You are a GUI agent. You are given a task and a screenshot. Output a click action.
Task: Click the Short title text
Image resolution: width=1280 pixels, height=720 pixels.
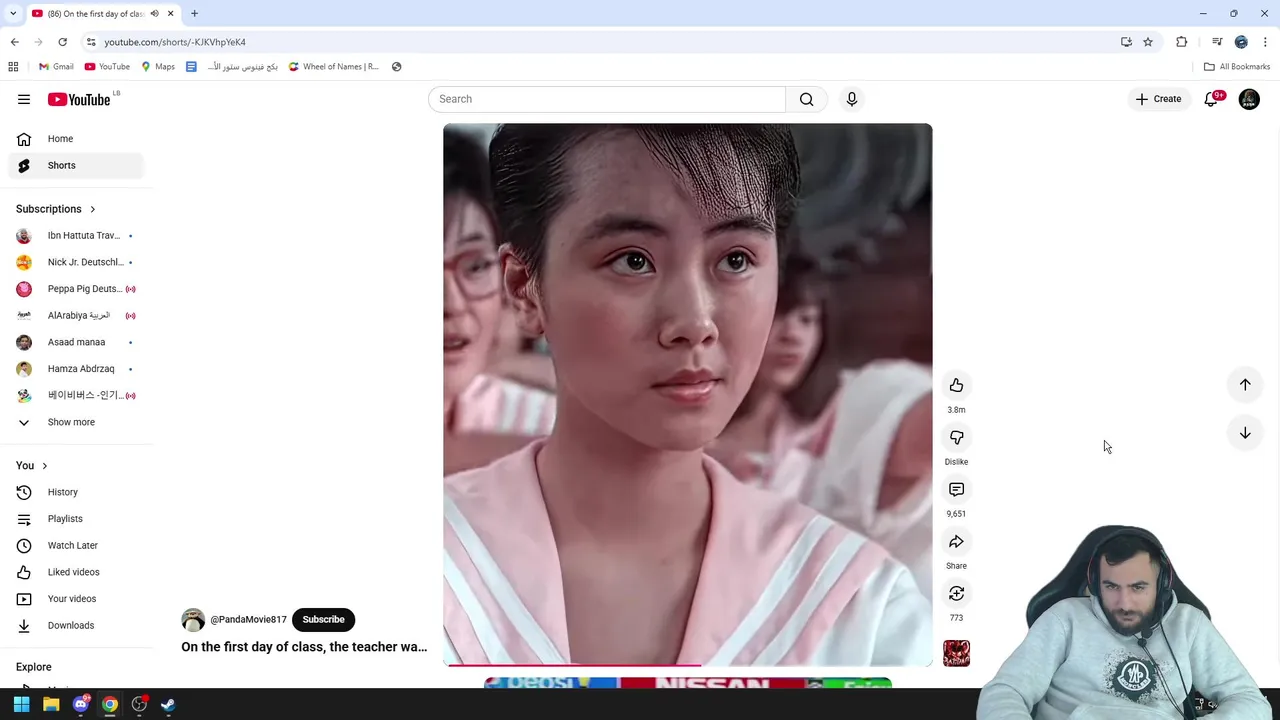pyautogui.click(x=304, y=647)
